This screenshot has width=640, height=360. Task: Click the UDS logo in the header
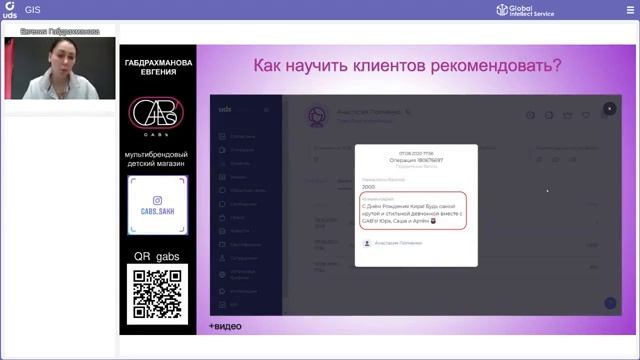pyautogui.click(x=9, y=10)
